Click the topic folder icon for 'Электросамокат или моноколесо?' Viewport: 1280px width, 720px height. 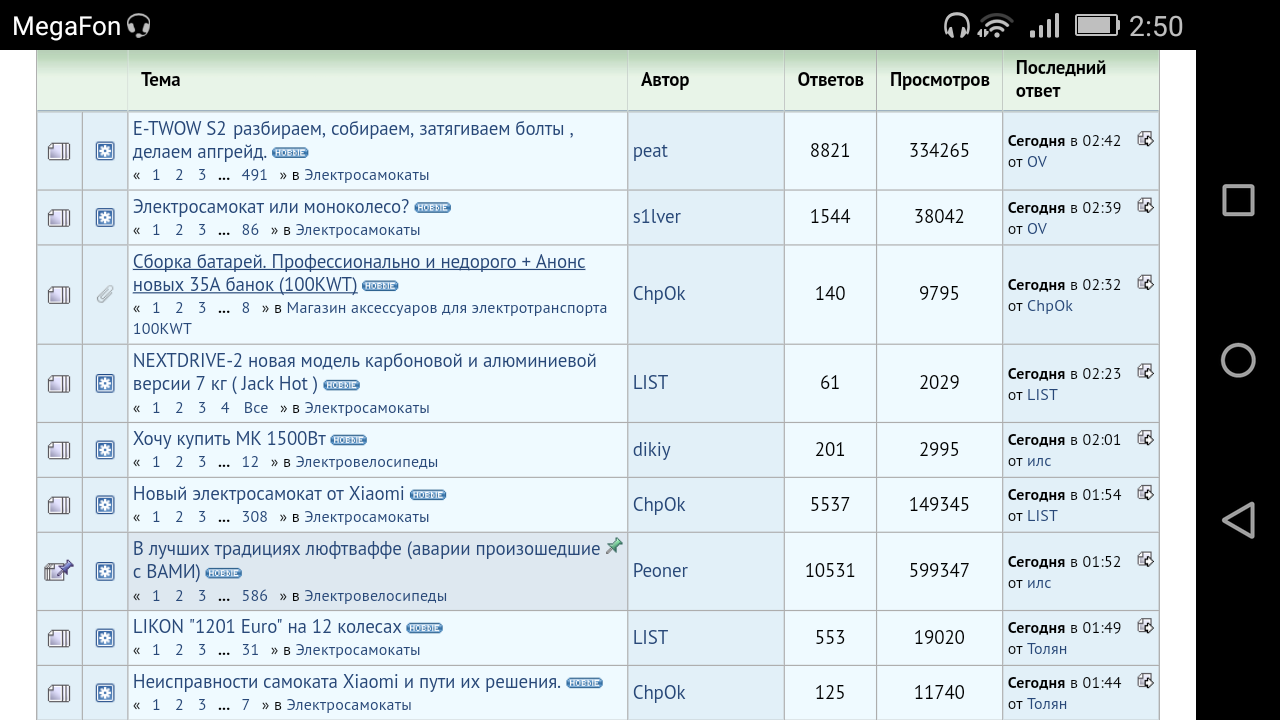pos(59,217)
